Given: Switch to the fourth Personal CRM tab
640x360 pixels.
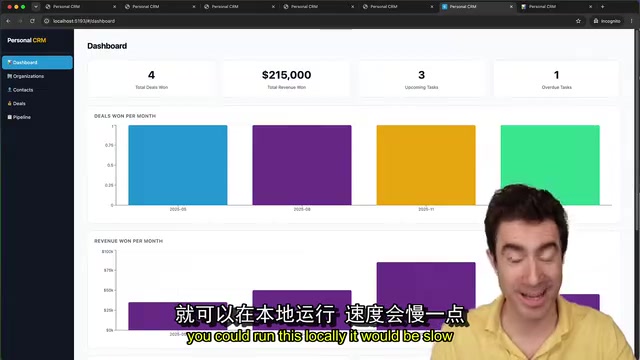Looking at the screenshot, I should pyautogui.click(x=318, y=7).
